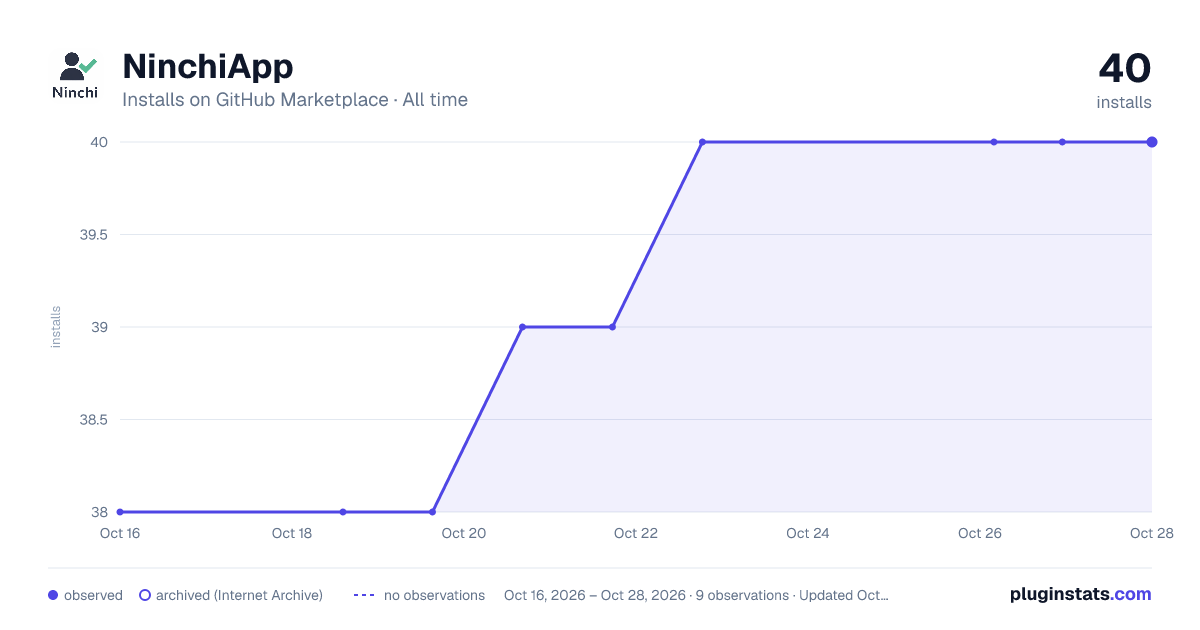Click the subtitle 'Installs on GitHub Marketplace · All time'
Image resolution: width=1200 pixels, height=630 pixels.
coord(295,100)
